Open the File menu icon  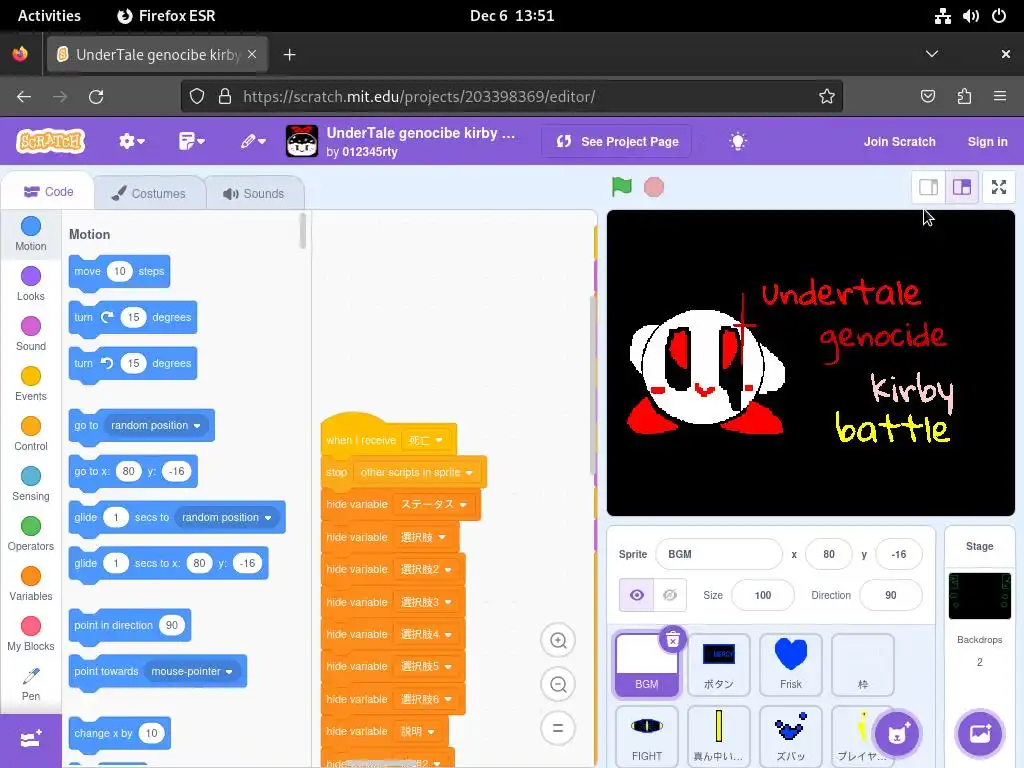191,141
